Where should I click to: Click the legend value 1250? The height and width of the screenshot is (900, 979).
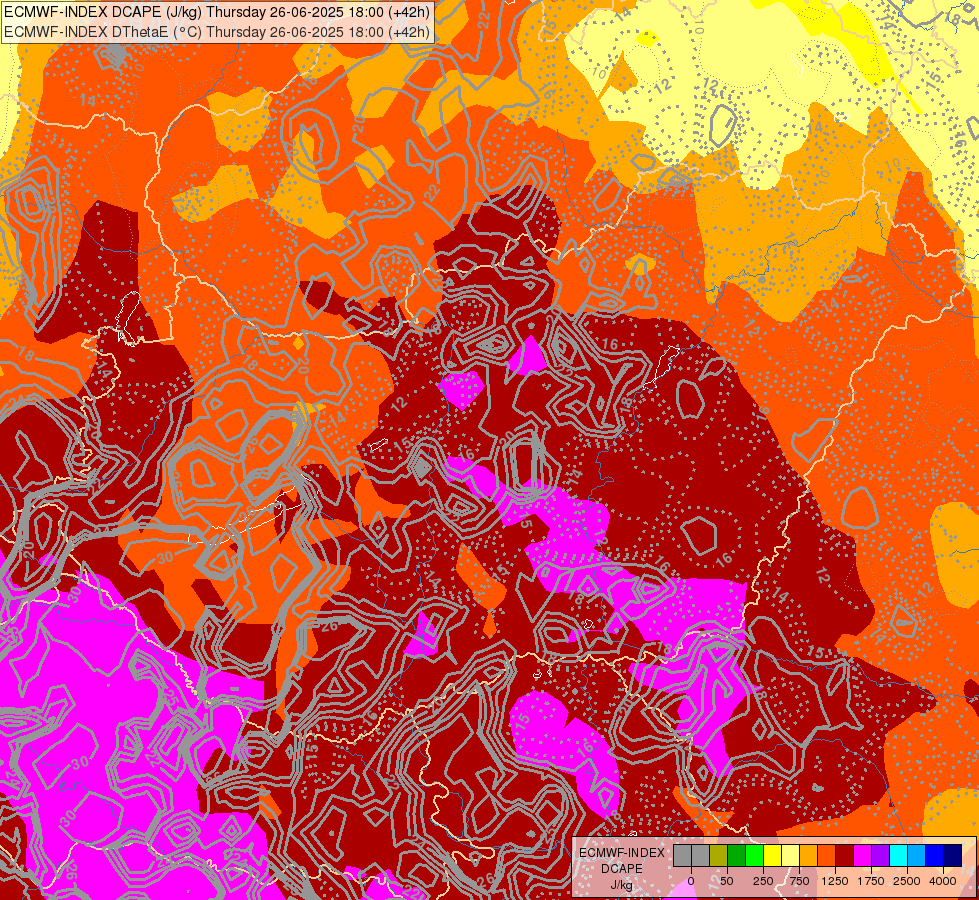835,881
